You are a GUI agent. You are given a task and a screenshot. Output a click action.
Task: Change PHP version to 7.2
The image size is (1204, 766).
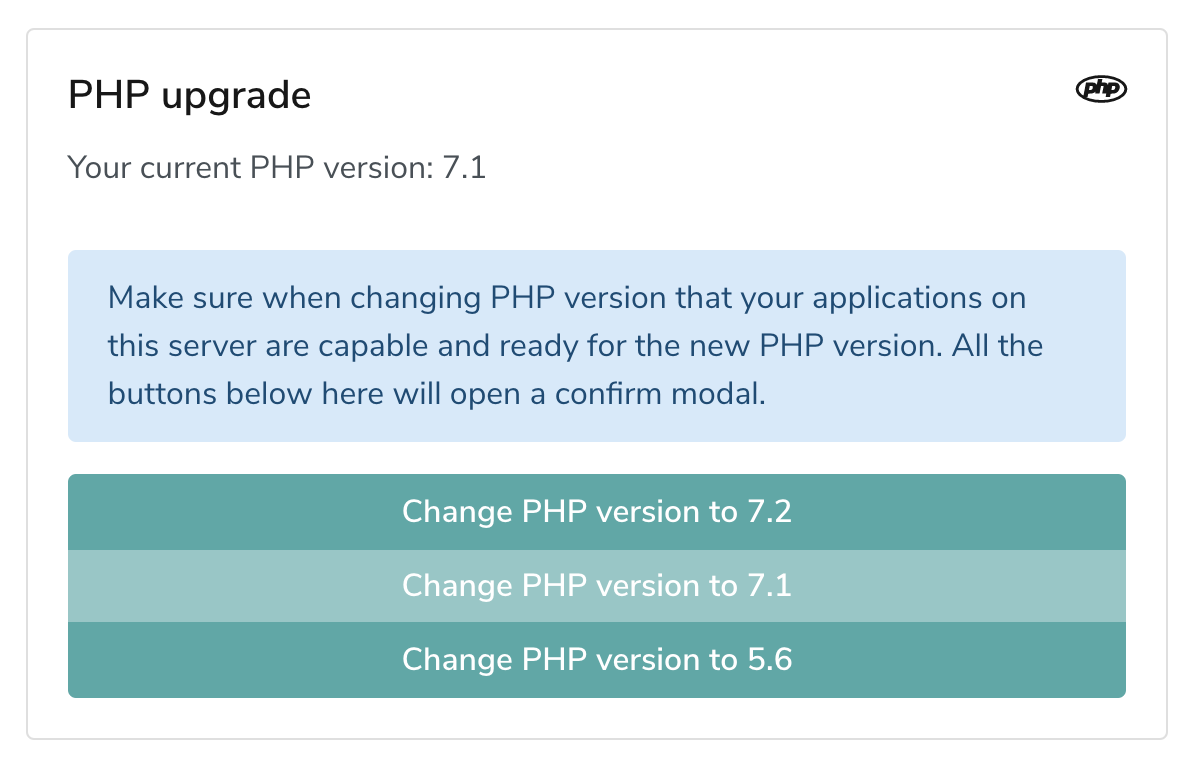(597, 512)
